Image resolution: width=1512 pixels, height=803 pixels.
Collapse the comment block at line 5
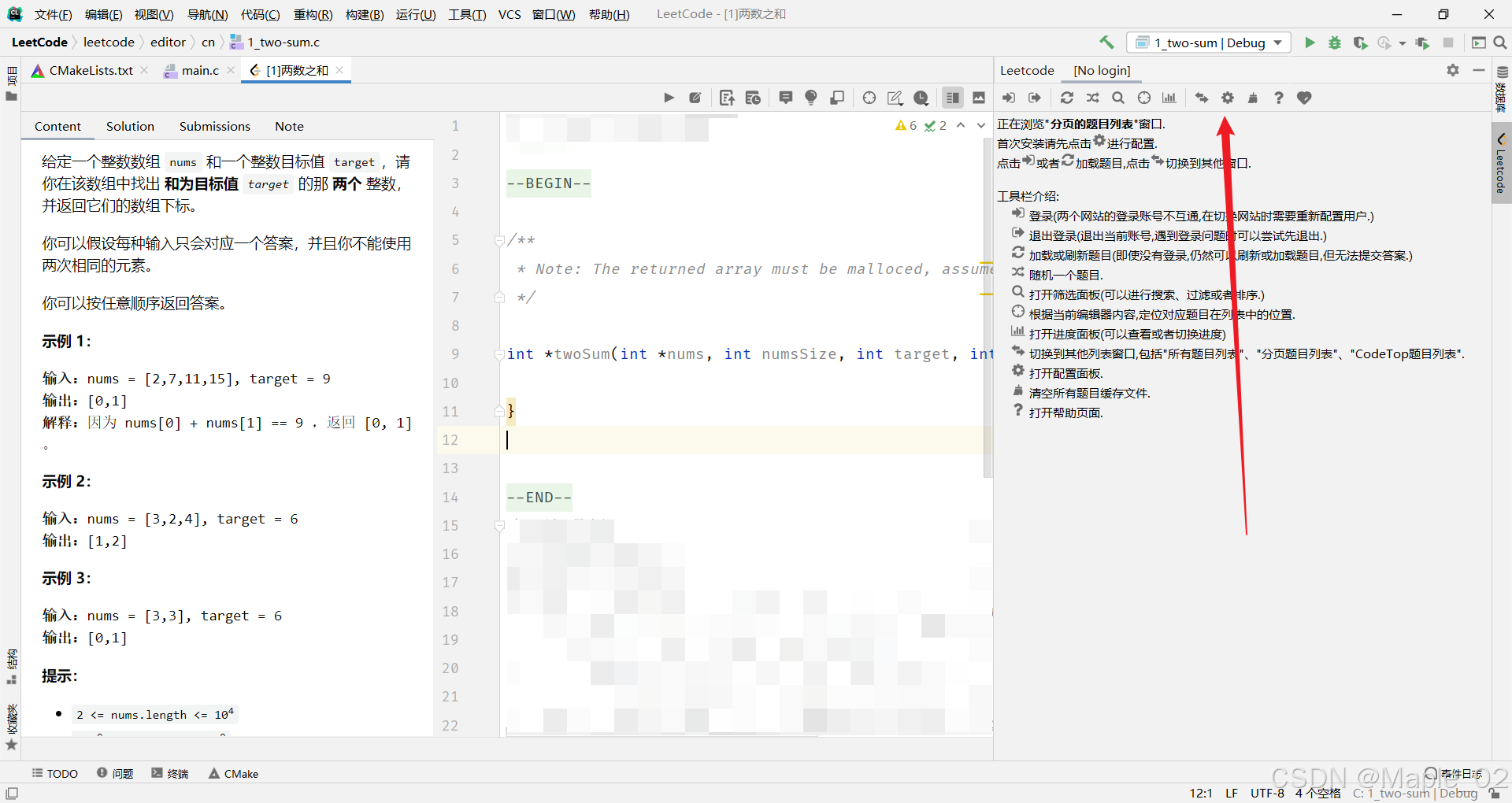coord(499,240)
